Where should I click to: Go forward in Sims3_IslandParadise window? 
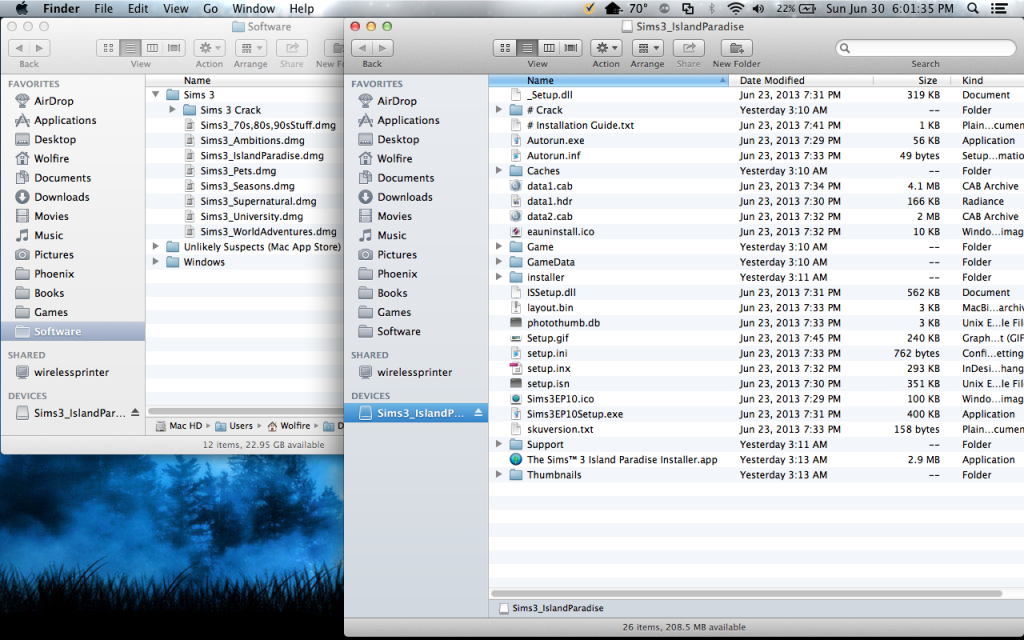click(x=383, y=48)
